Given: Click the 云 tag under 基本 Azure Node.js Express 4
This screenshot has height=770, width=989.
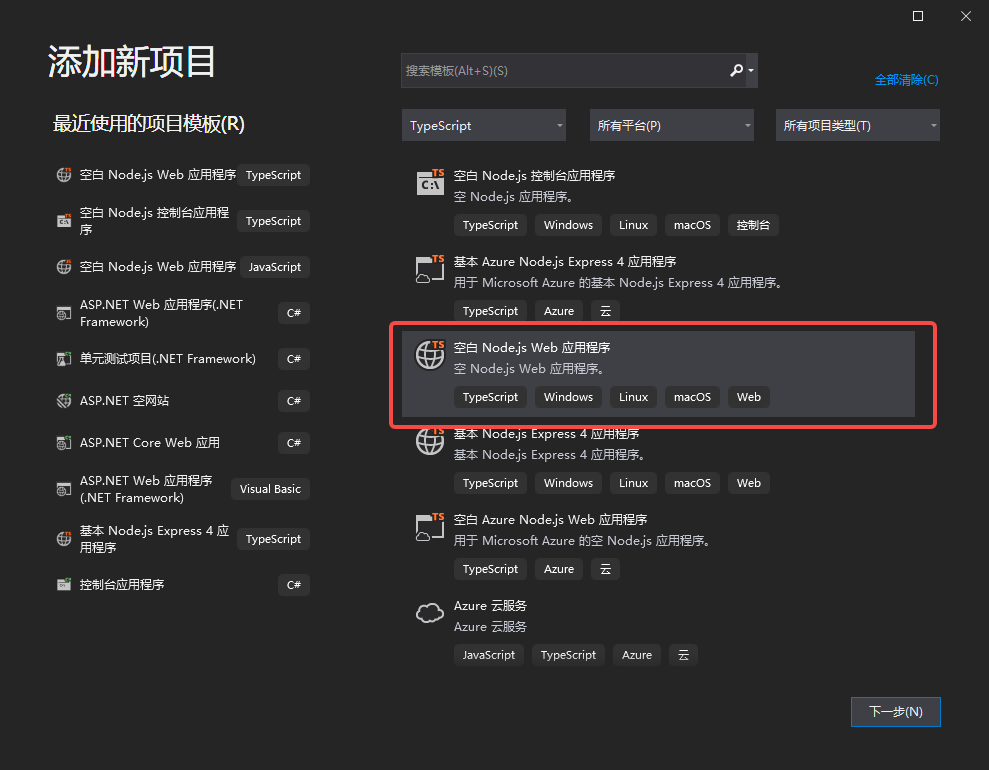Looking at the screenshot, I should click(x=606, y=311).
